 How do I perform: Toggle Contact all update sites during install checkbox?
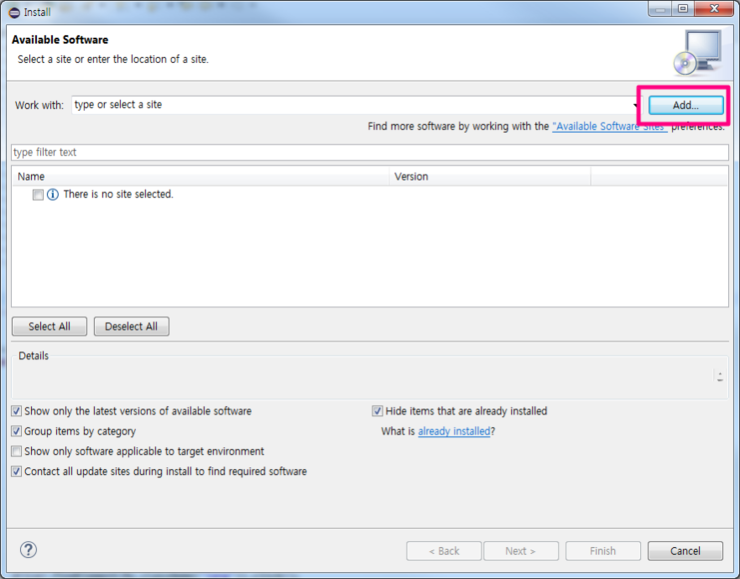pyautogui.click(x=17, y=471)
